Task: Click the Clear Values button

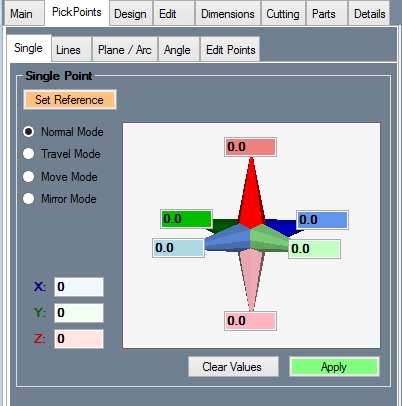Action: tap(233, 367)
